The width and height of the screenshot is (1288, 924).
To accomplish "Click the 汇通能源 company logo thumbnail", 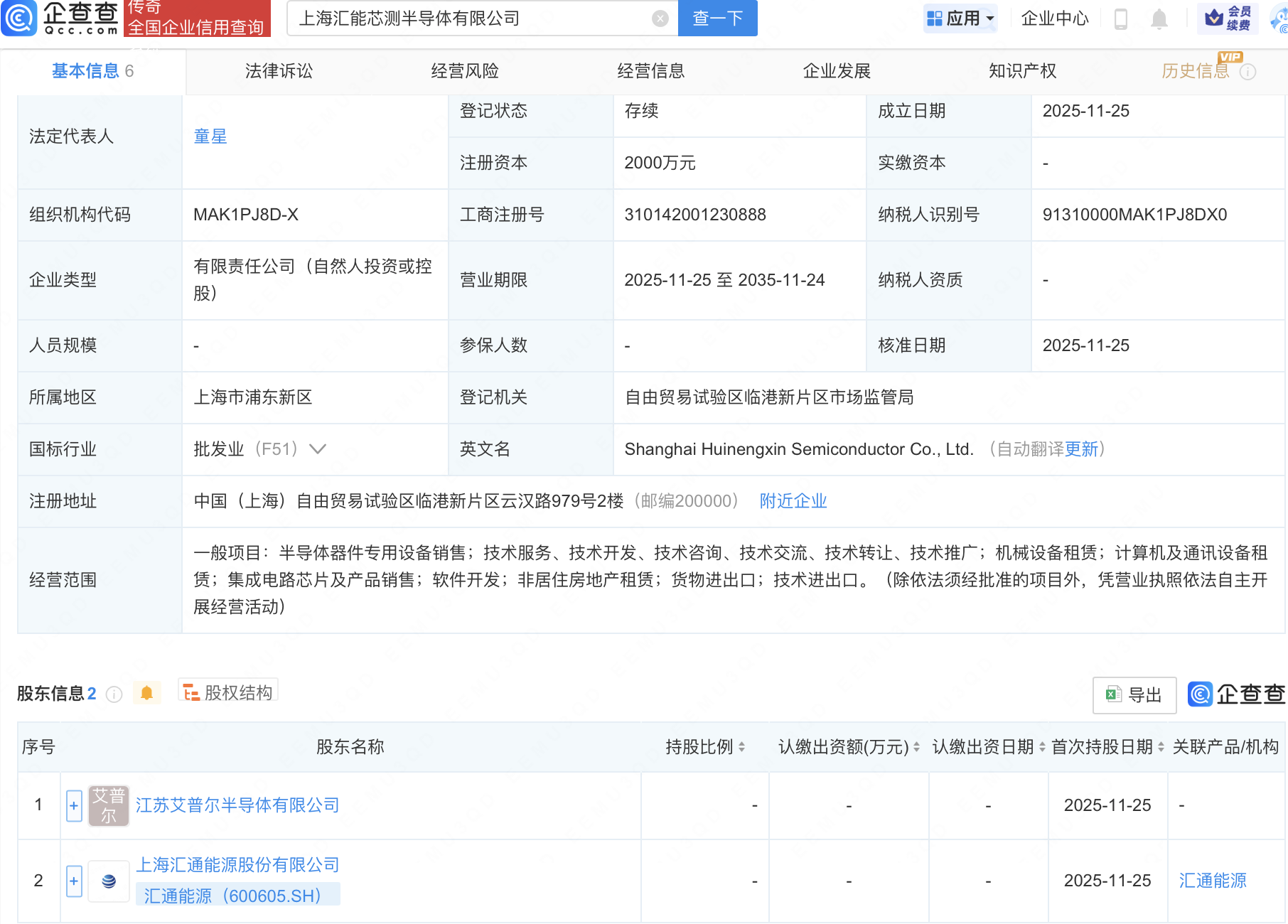I will 108,881.
